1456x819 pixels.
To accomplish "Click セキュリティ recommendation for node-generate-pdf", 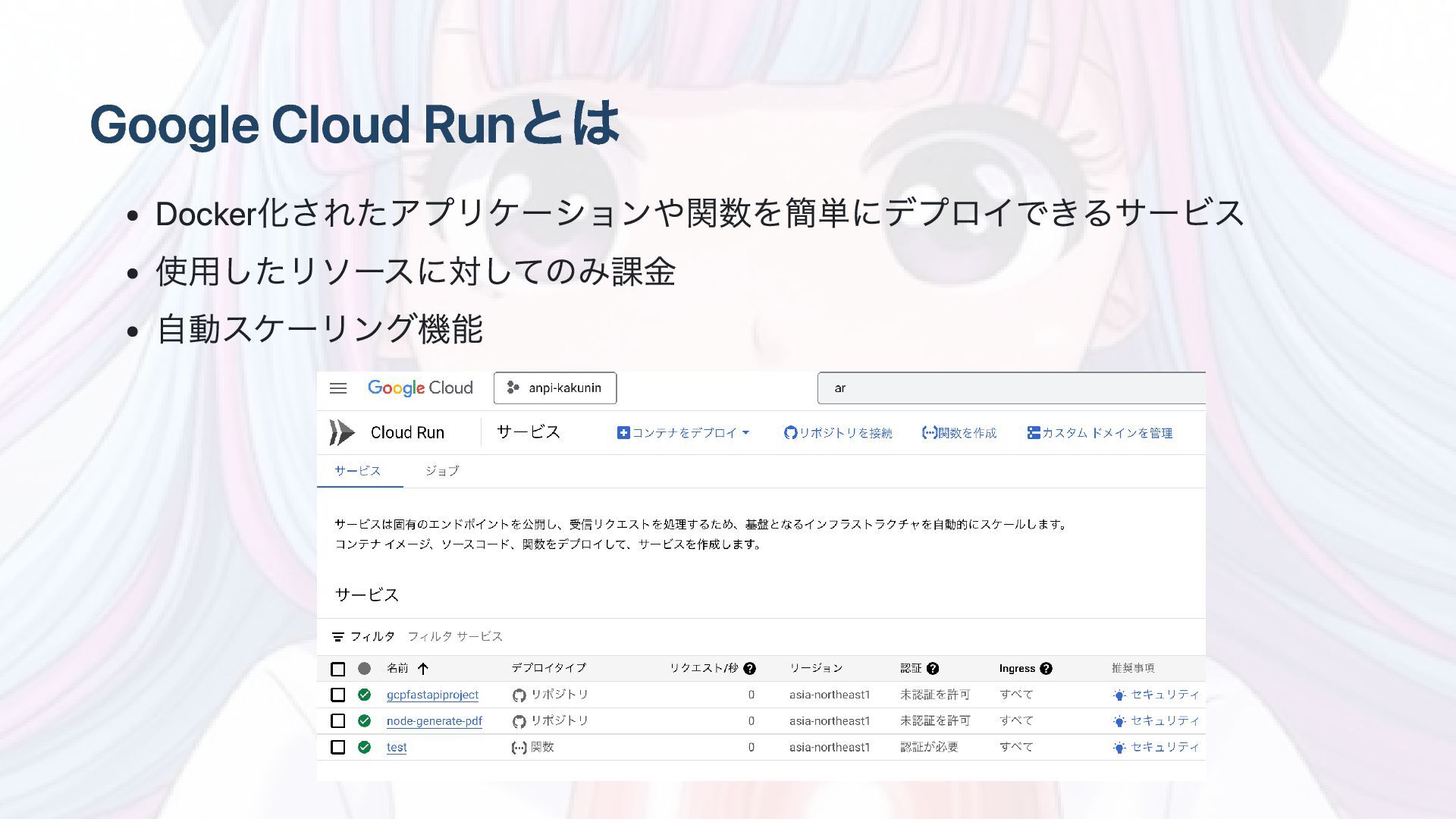I will point(1156,721).
